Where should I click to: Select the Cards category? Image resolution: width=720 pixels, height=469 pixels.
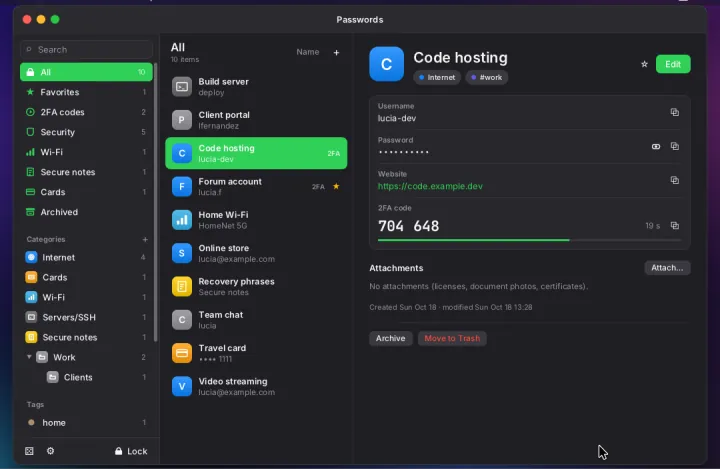[86, 277]
